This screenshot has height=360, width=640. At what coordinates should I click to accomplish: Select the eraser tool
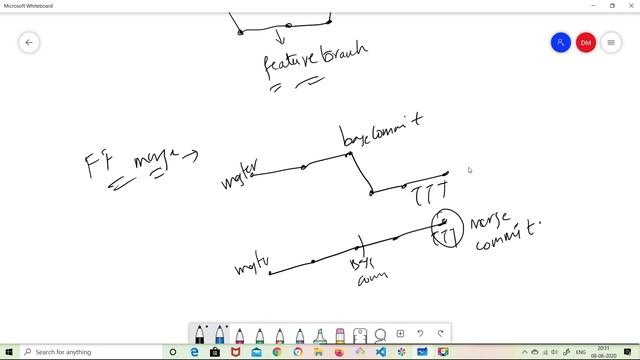coord(340,336)
